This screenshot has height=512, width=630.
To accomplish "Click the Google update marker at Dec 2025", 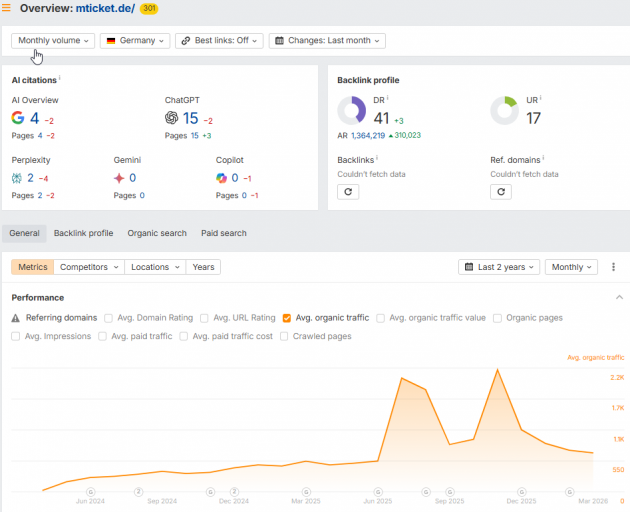I will click(x=522, y=492).
